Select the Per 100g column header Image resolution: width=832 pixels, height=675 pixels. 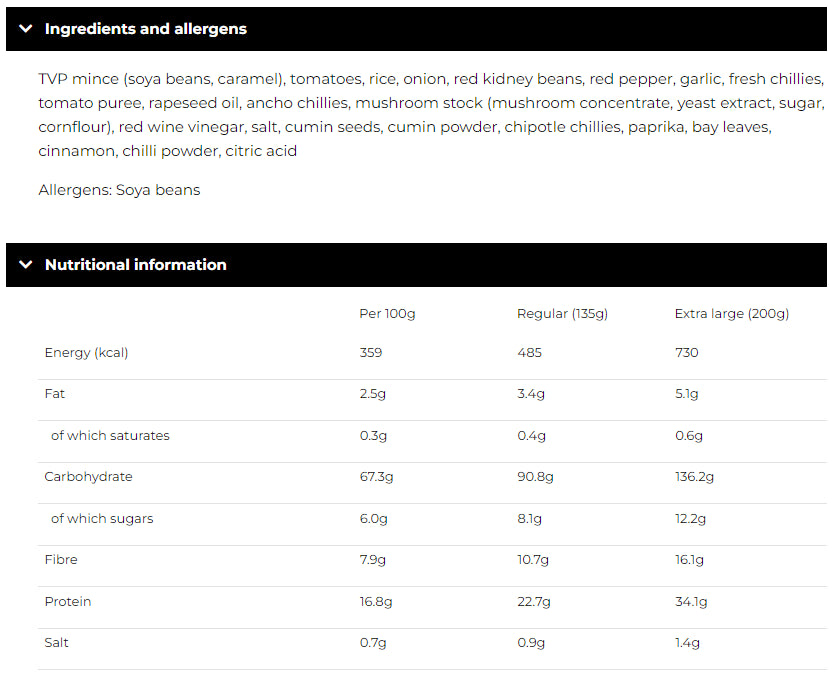tap(387, 314)
